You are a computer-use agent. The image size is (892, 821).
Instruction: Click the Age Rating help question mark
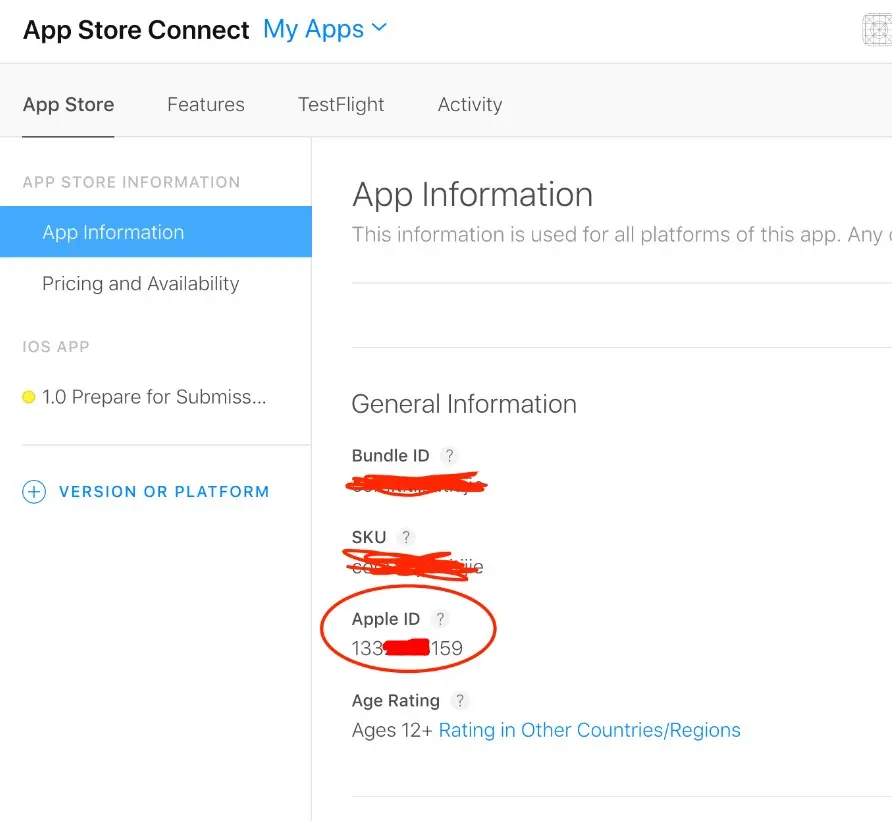tap(460, 700)
